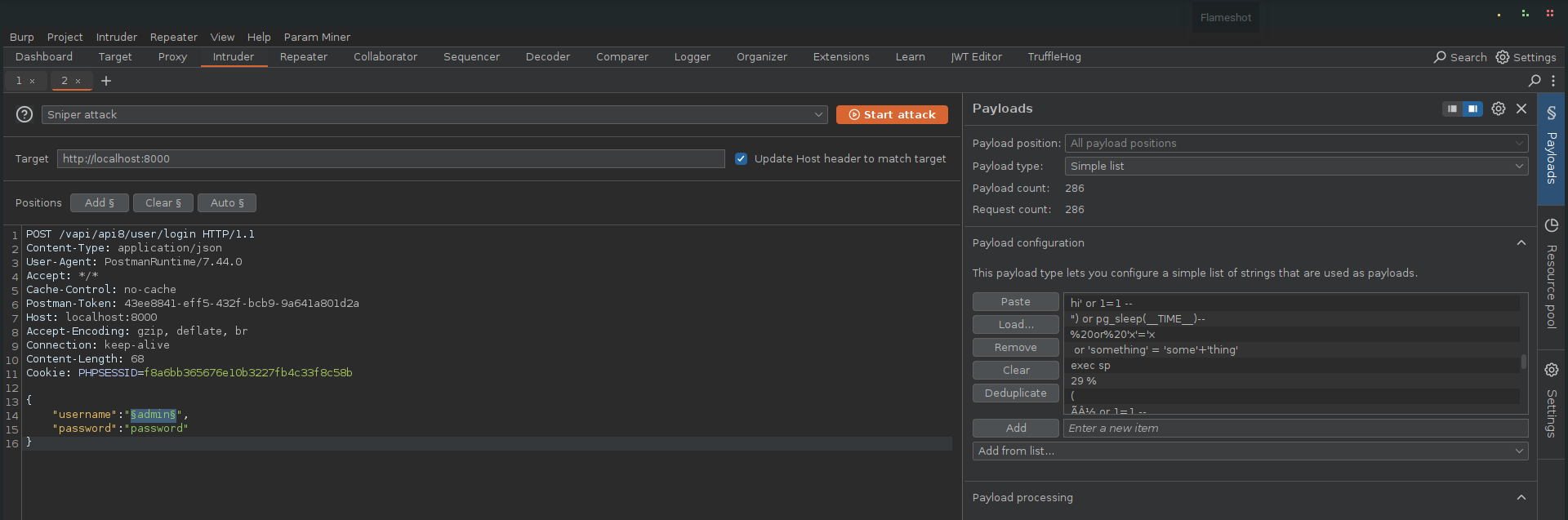This screenshot has height=520, width=1568.
Task: Click the Start attack button
Action: [892, 115]
